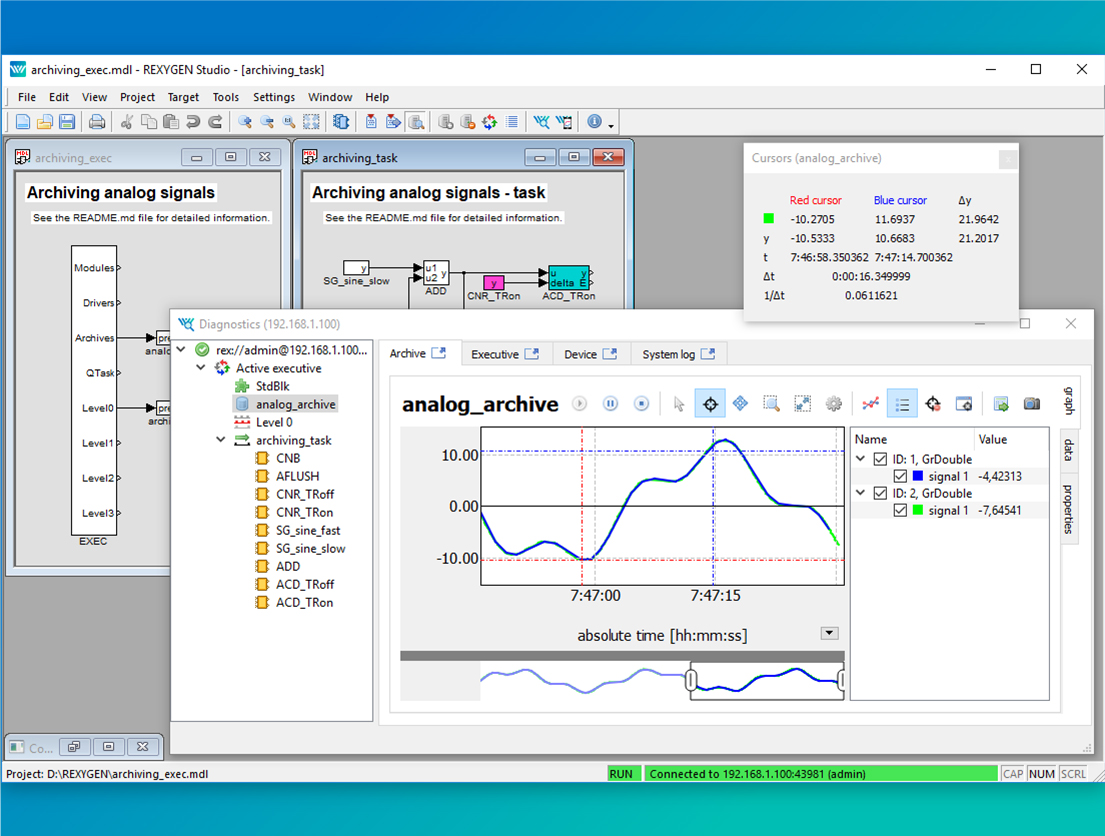Print the current diagram
Screen dimensions: 1105x836
point(97,122)
